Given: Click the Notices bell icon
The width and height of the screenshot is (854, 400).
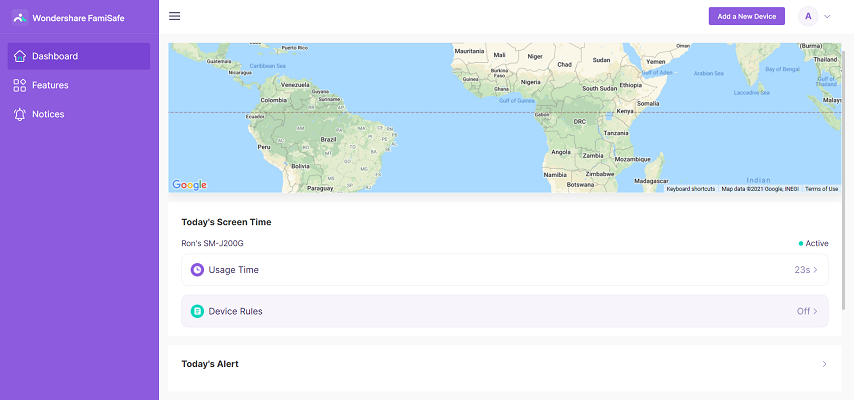Looking at the screenshot, I should click(x=20, y=114).
